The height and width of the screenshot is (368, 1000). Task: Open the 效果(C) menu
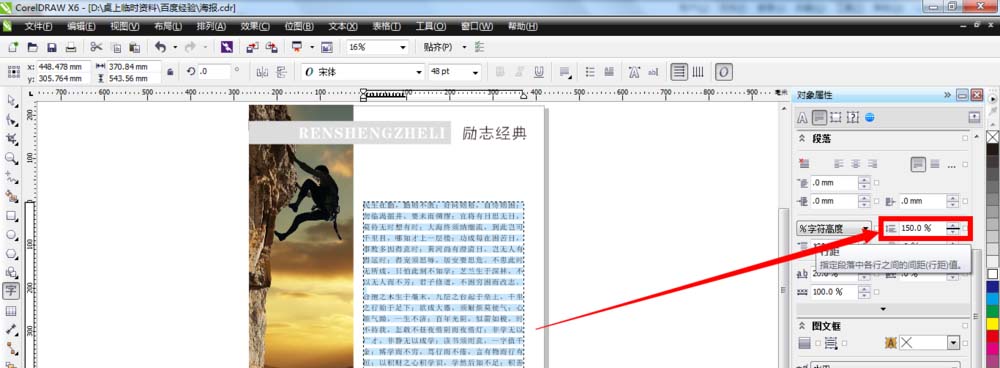click(x=255, y=27)
